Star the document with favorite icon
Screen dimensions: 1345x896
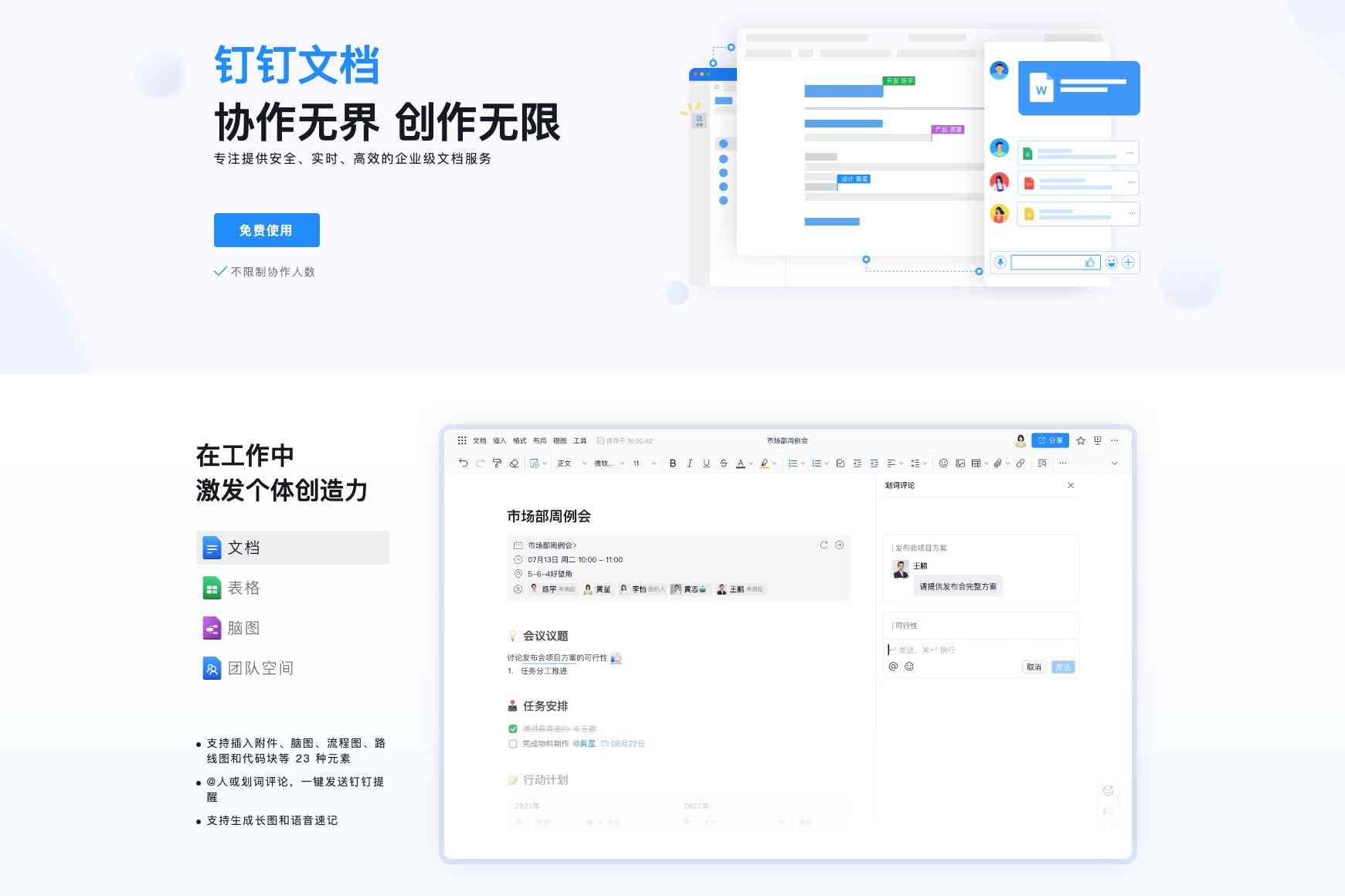click(x=1081, y=440)
